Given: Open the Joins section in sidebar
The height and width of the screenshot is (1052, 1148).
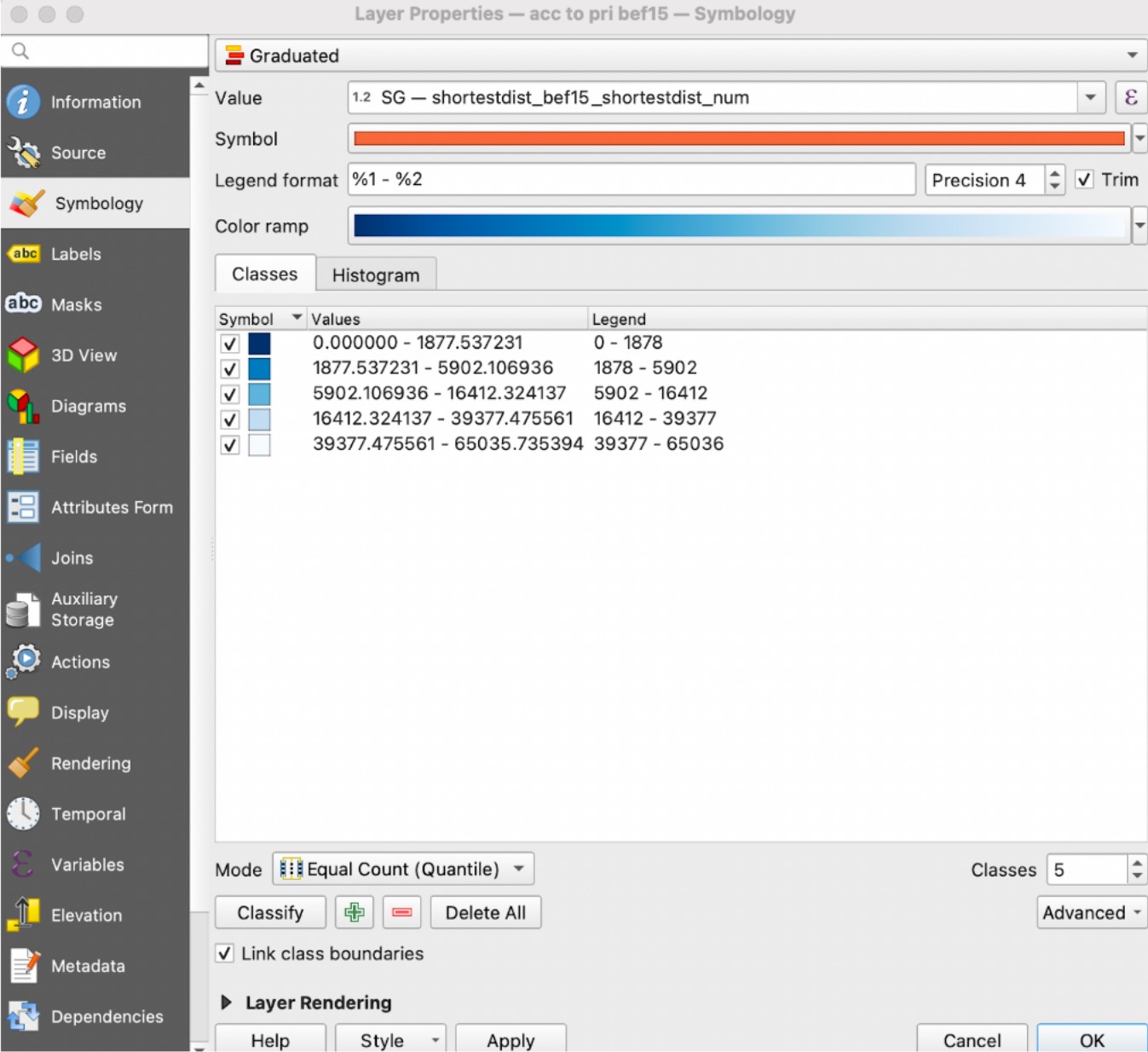Looking at the screenshot, I should tap(72, 558).
